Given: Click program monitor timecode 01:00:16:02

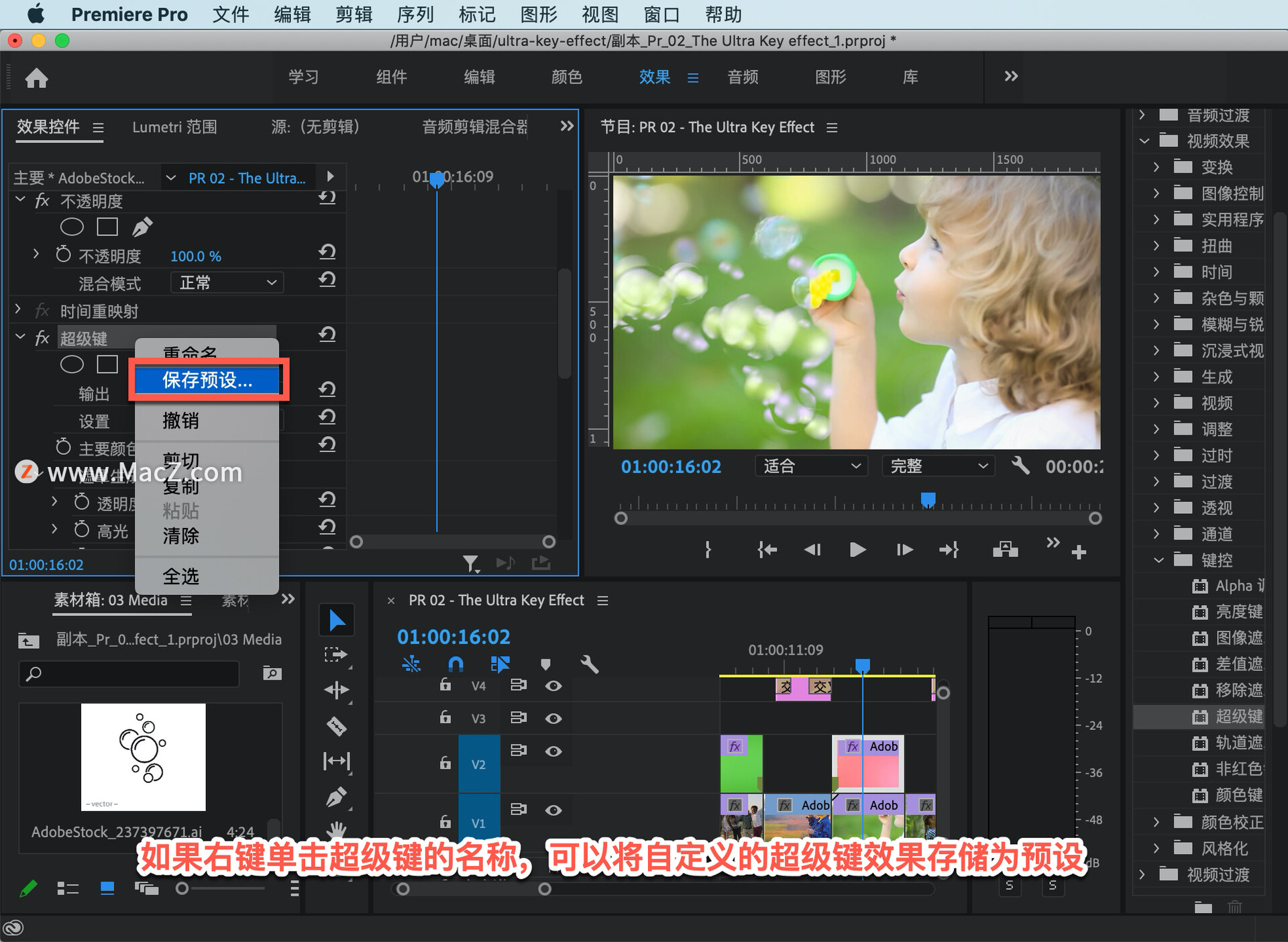Looking at the screenshot, I should point(671,467).
